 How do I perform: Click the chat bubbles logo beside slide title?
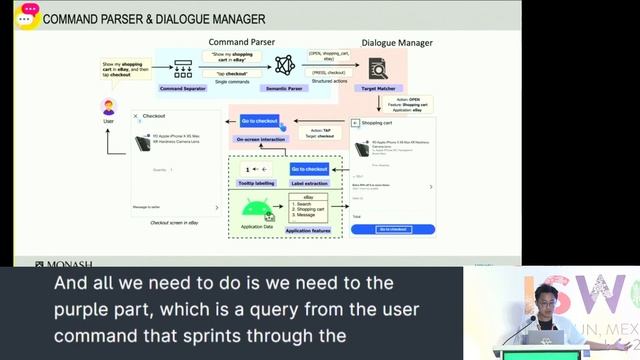point(28,16)
